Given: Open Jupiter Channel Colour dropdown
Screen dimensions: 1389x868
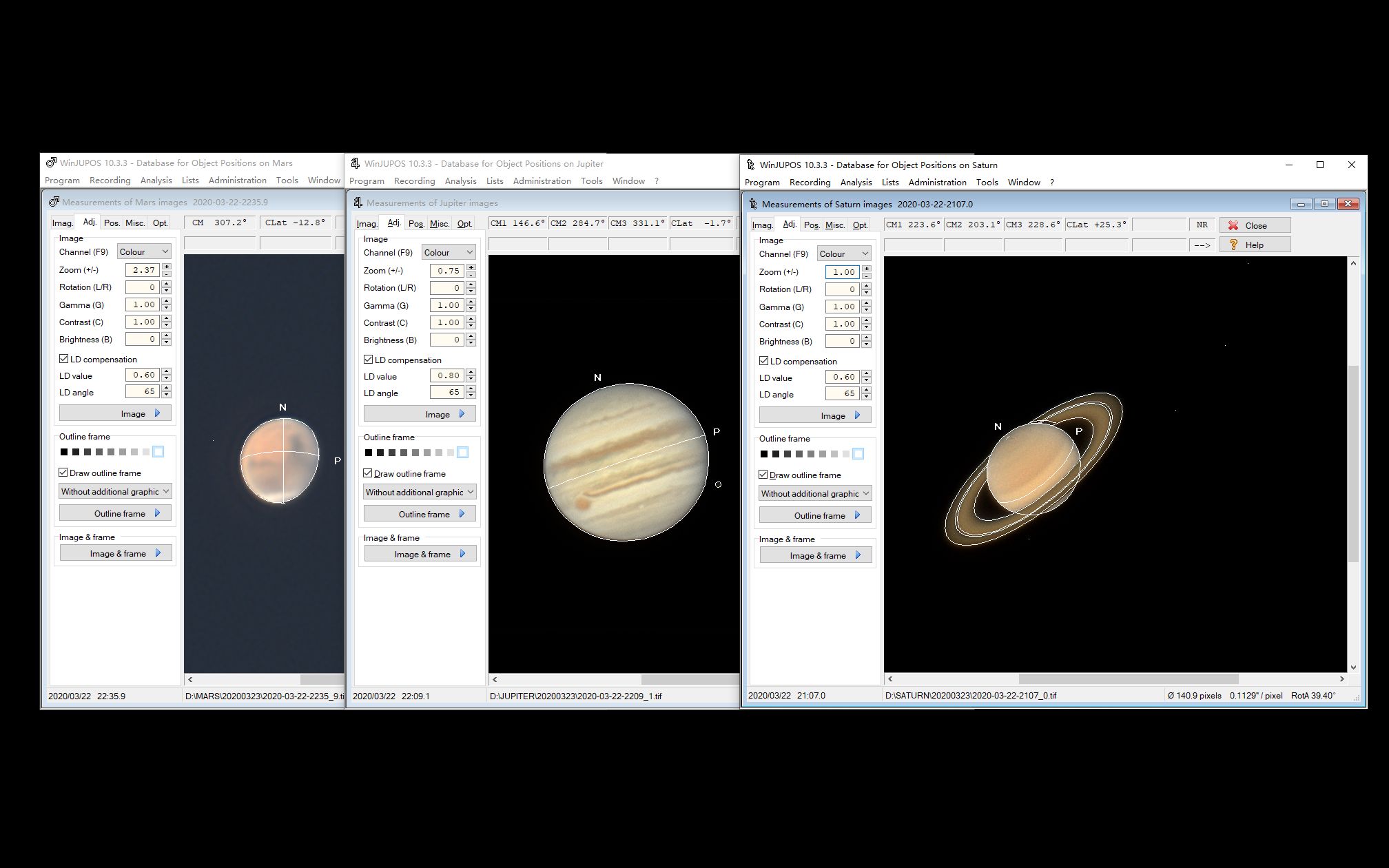Looking at the screenshot, I should tap(449, 252).
